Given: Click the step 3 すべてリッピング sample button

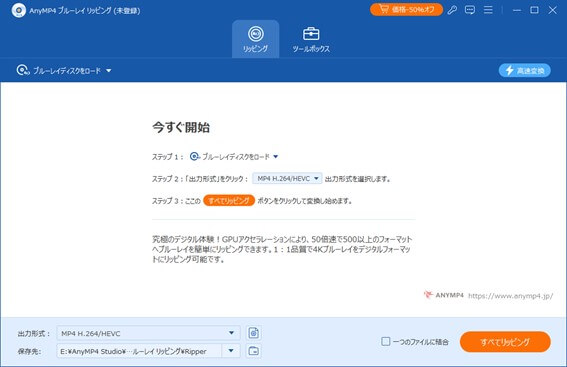Looking at the screenshot, I should pos(229,200).
